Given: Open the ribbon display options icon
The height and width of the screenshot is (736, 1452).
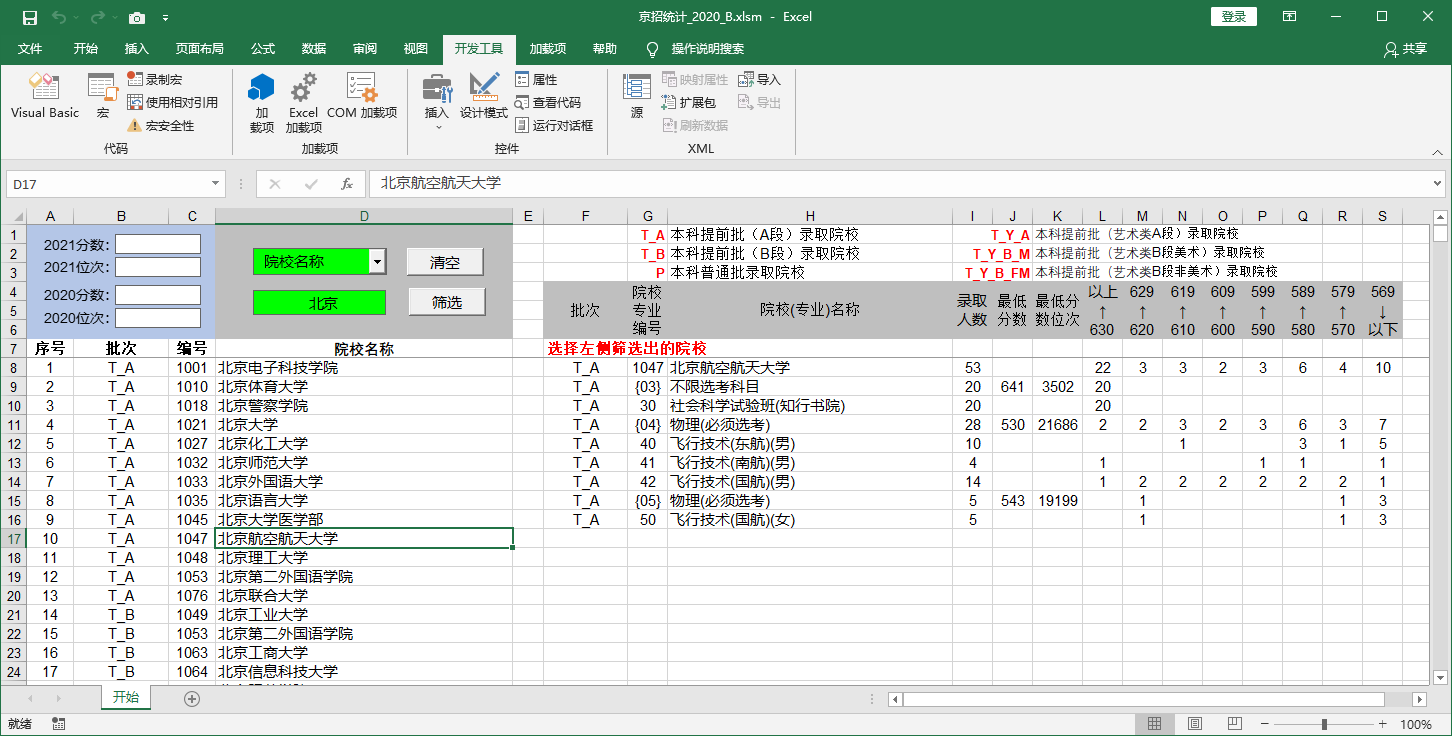Looking at the screenshot, I should click(1290, 17).
